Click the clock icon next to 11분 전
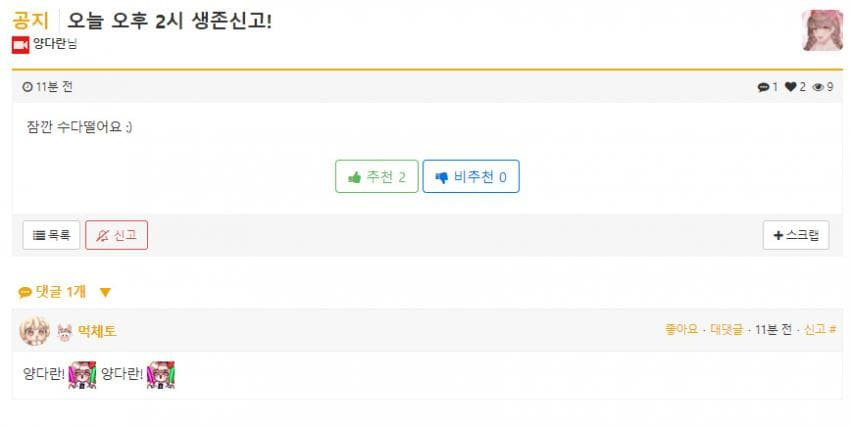 click(x=28, y=87)
